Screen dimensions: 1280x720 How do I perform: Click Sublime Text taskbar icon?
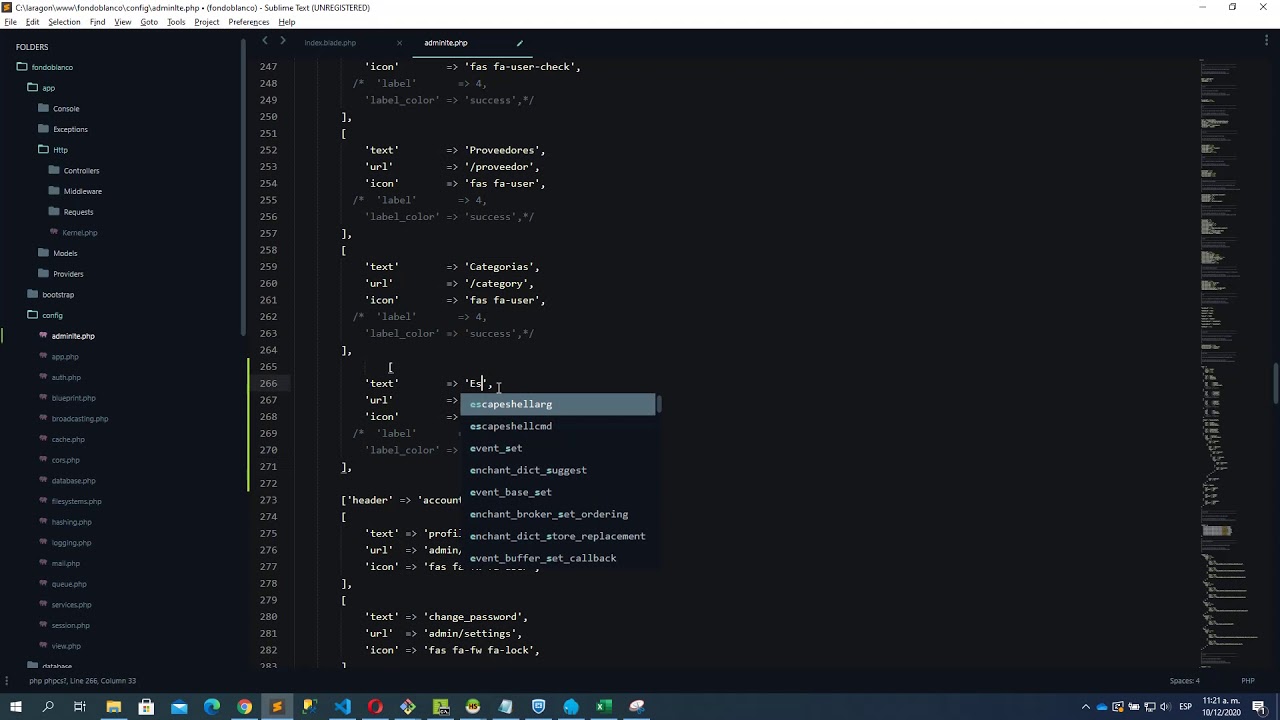tap(277, 707)
